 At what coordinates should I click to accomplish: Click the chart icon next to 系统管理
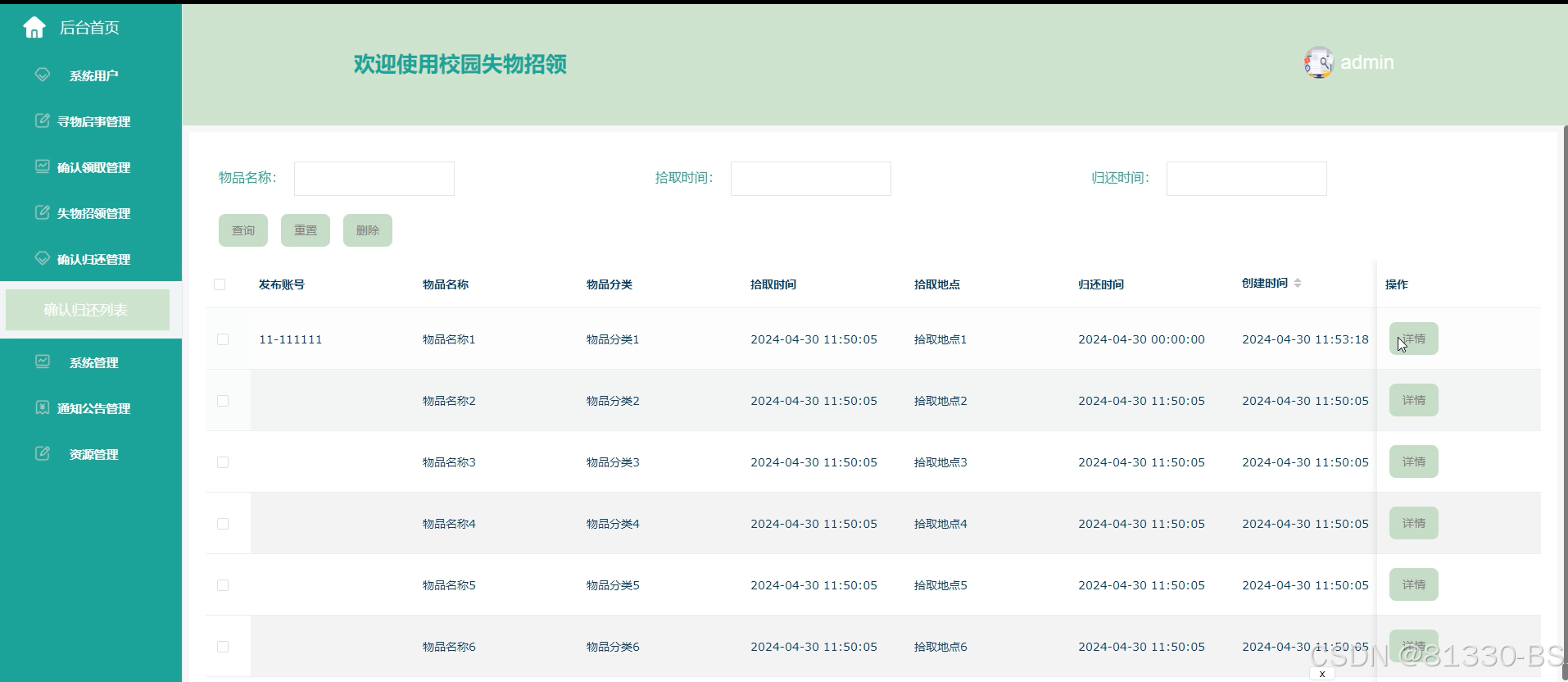point(43,361)
